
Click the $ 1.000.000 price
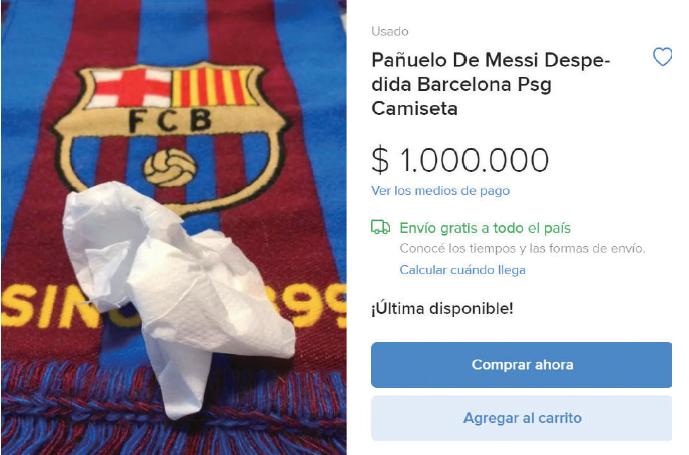point(460,160)
